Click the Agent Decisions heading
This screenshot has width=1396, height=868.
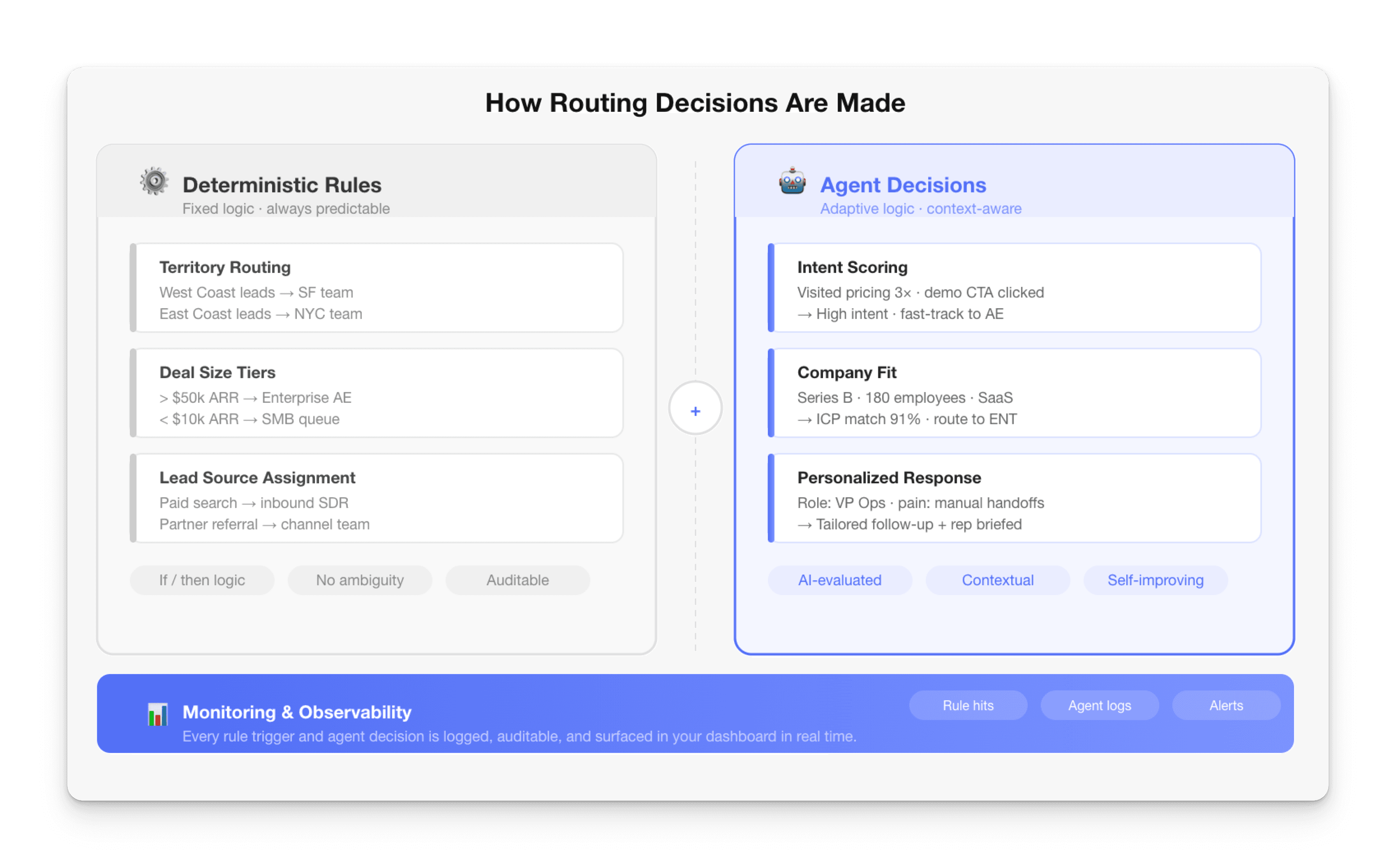pos(903,185)
